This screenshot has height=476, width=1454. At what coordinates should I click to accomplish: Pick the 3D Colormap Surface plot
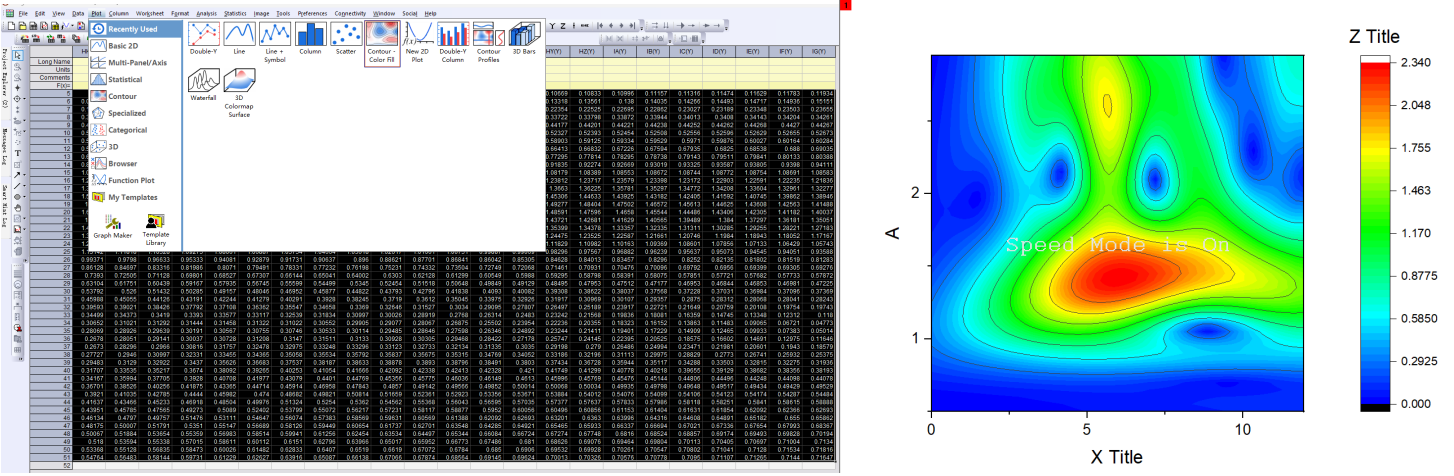pyautogui.click(x=240, y=91)
